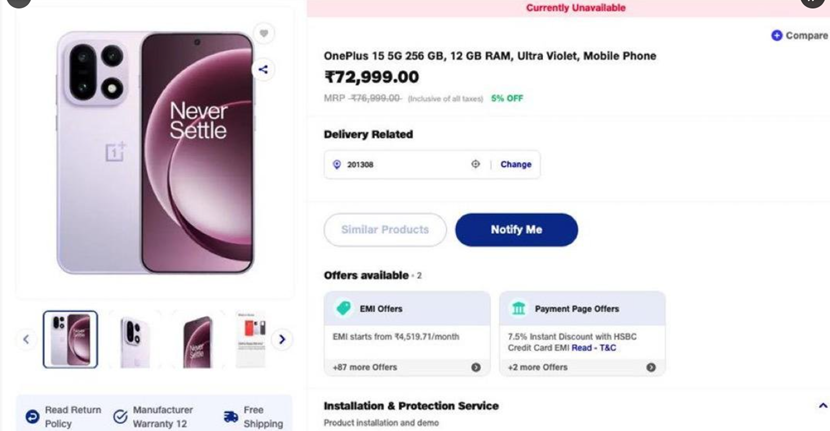Click Change next to pincode

[516, 164]
